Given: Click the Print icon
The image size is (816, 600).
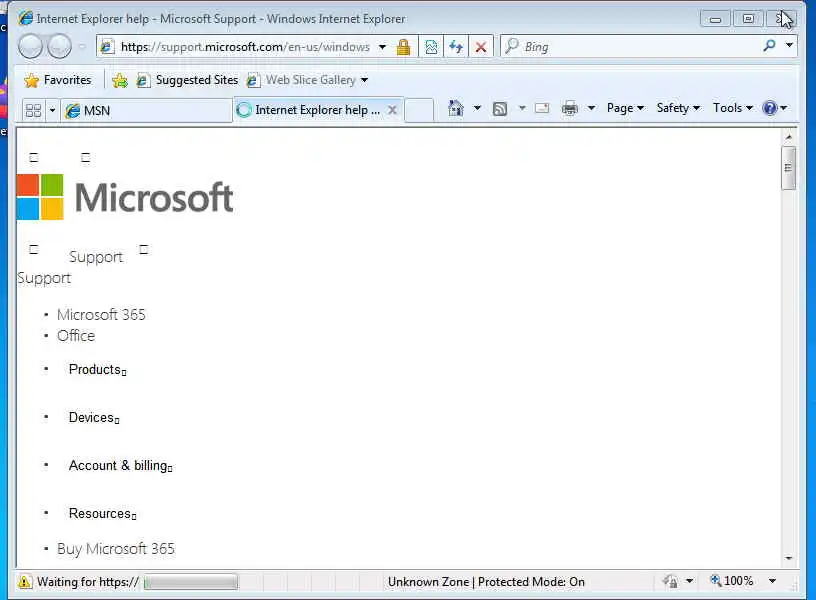Looking at the screenshot, I should (570, 108).
